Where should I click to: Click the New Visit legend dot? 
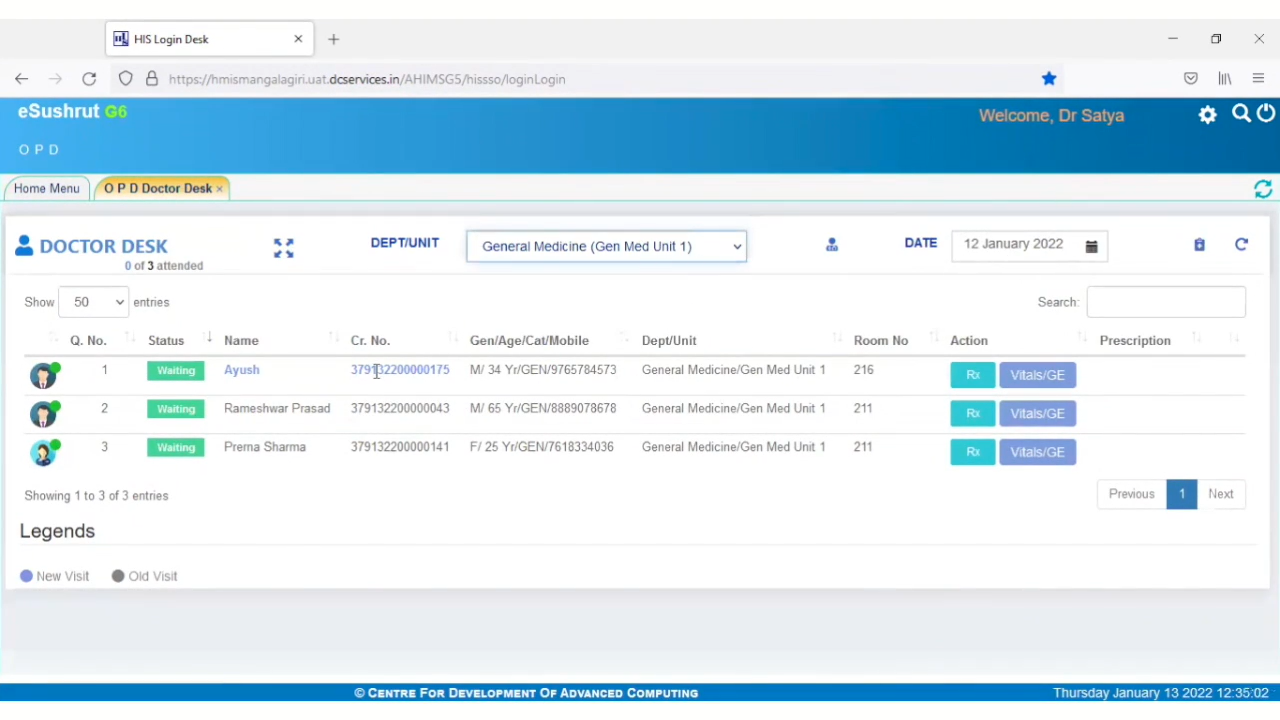coord(27,576)
